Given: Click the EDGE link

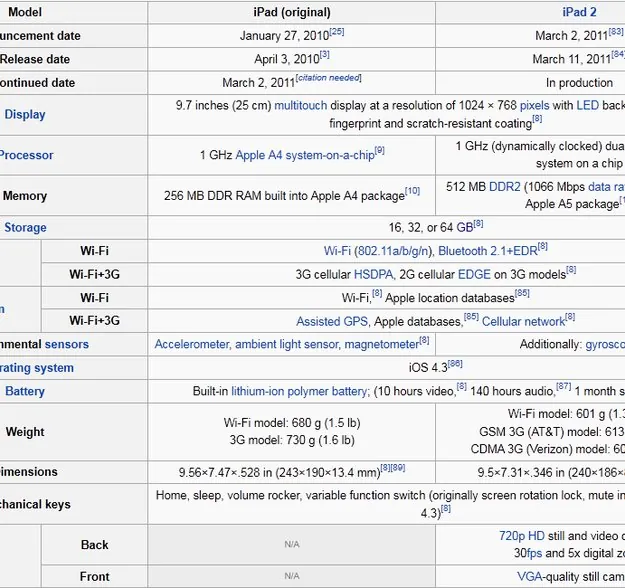Looking at the screenshot, I should point(474,275).
